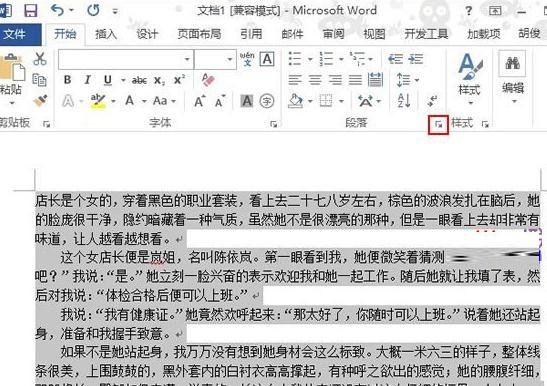This screenshot has height=386, width=547.
Task: Click the Sort A-Z icon
Action: pos(404,101)
